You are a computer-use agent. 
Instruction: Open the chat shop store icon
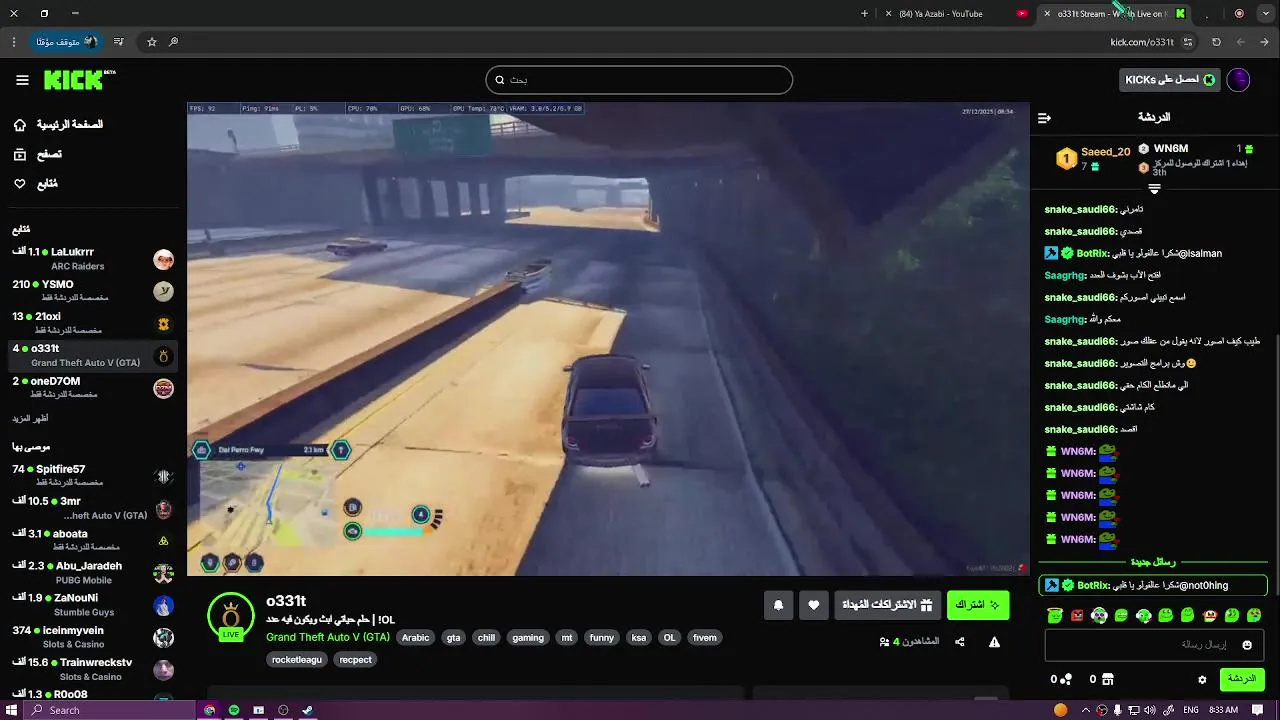[x=1108, y=680]
